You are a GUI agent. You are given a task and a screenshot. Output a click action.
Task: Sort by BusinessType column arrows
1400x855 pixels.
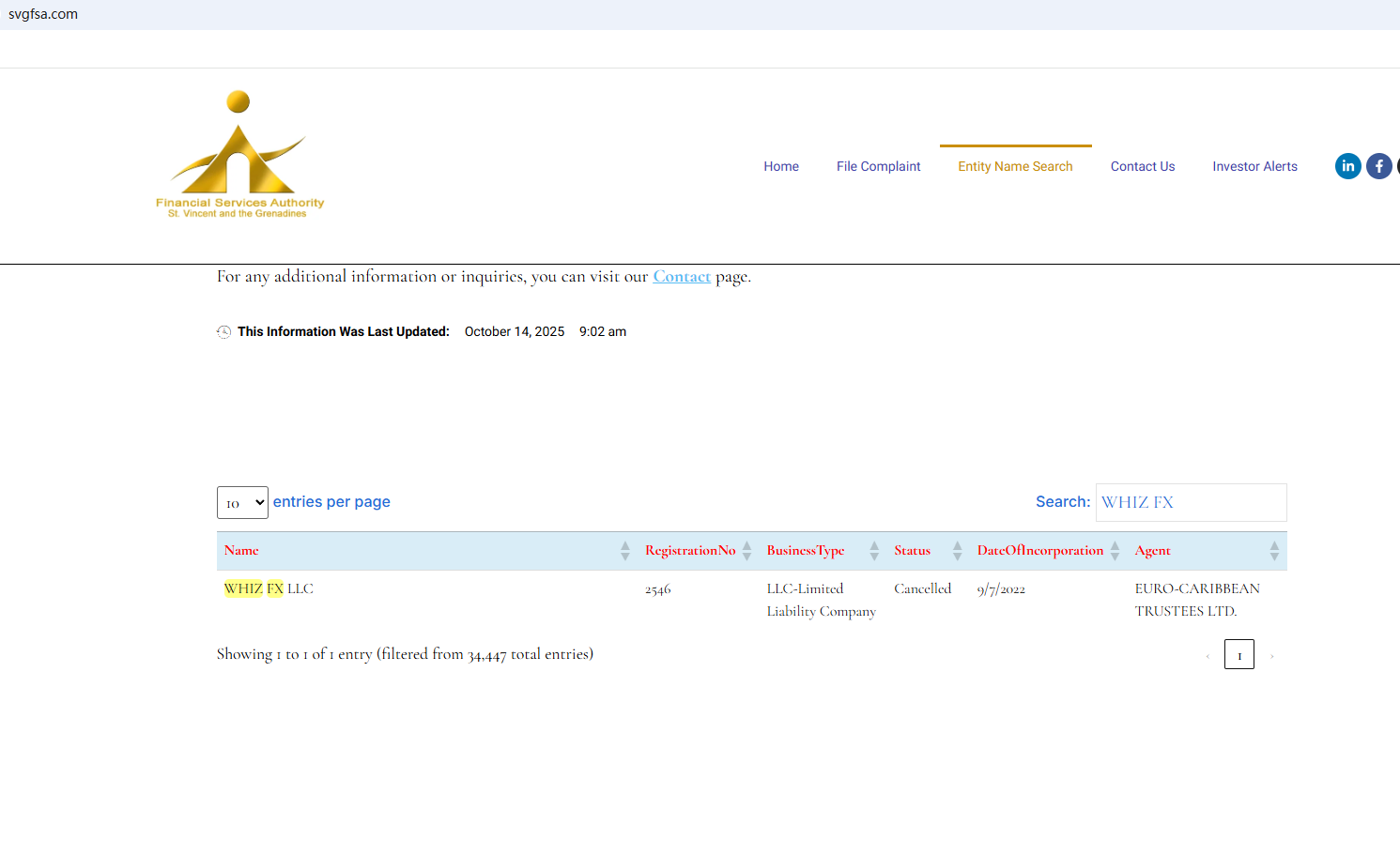tap(873, 551)
